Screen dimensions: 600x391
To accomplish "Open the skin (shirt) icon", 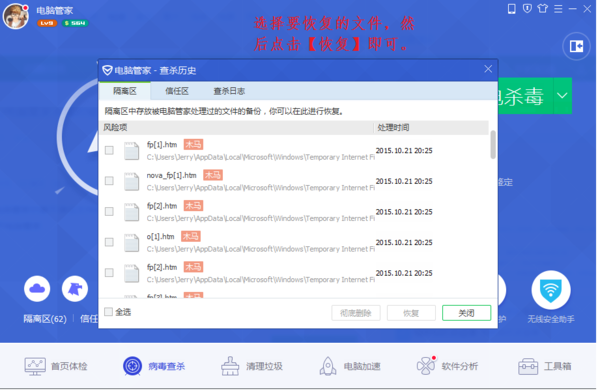I will pos(542,8).
